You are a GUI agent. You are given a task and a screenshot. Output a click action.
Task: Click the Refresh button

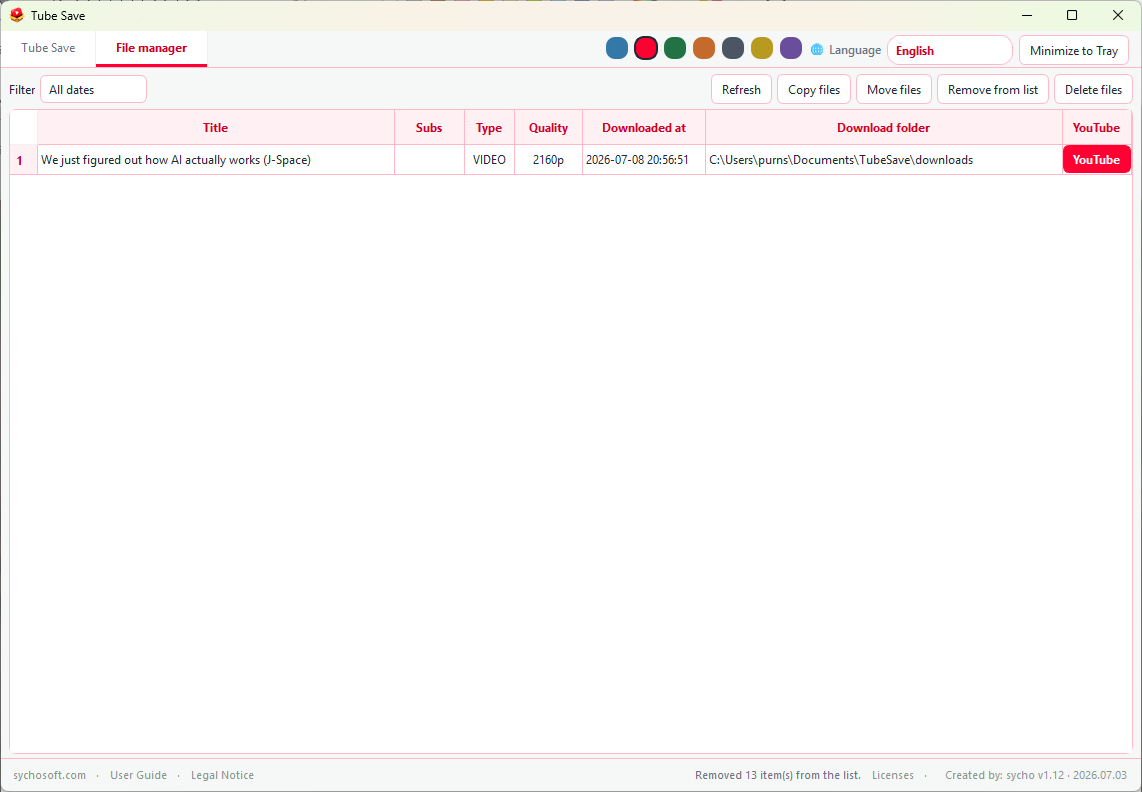pos(741,90)
